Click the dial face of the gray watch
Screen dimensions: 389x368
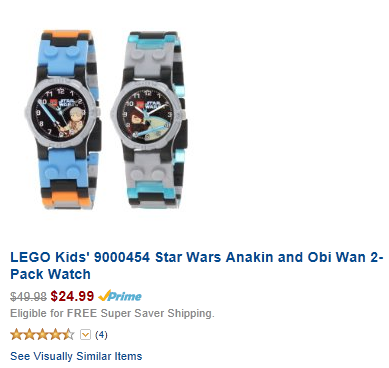tap(147, 114)
